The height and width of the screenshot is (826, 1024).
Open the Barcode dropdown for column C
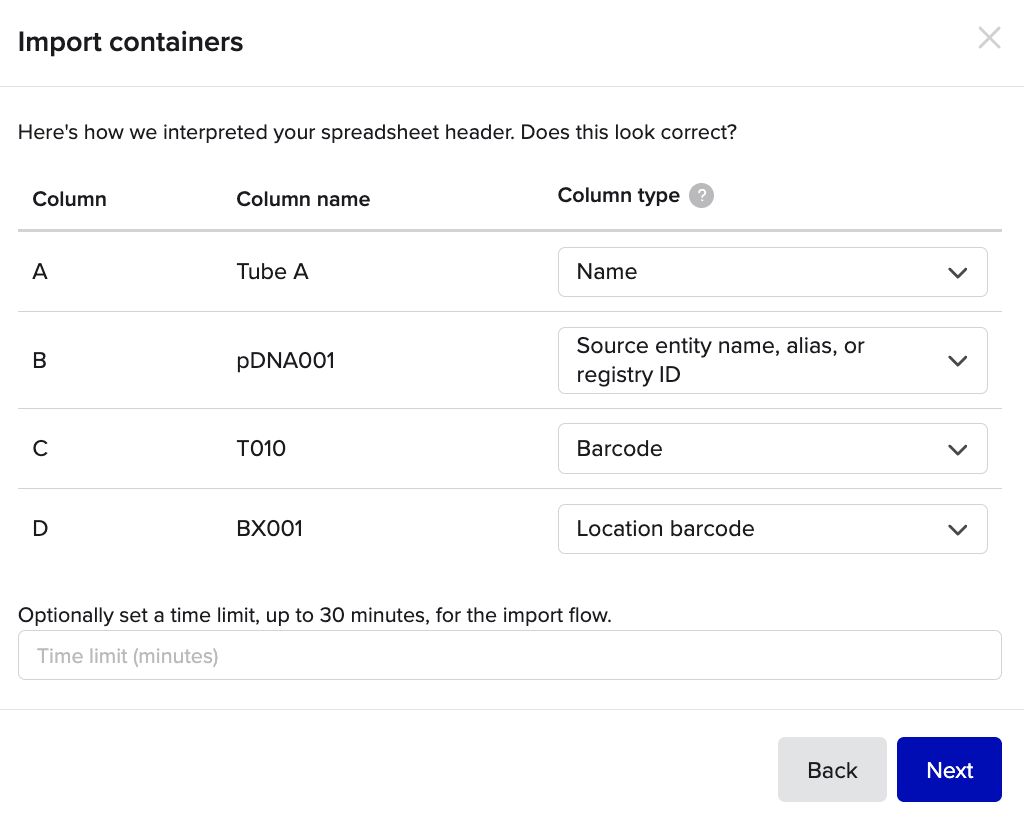[x=772, y=448]
